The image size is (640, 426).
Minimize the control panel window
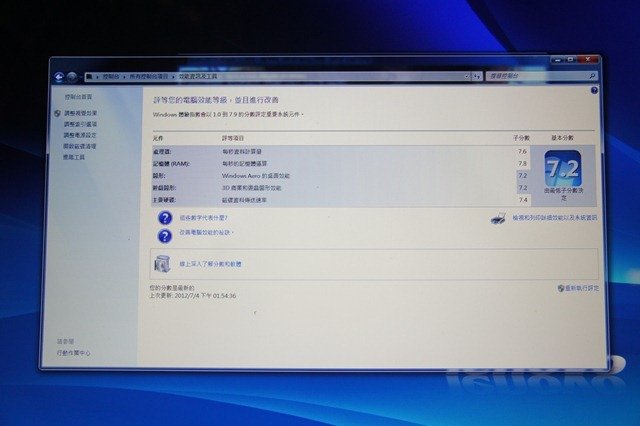pyautogui.click(x=558, y=60)
